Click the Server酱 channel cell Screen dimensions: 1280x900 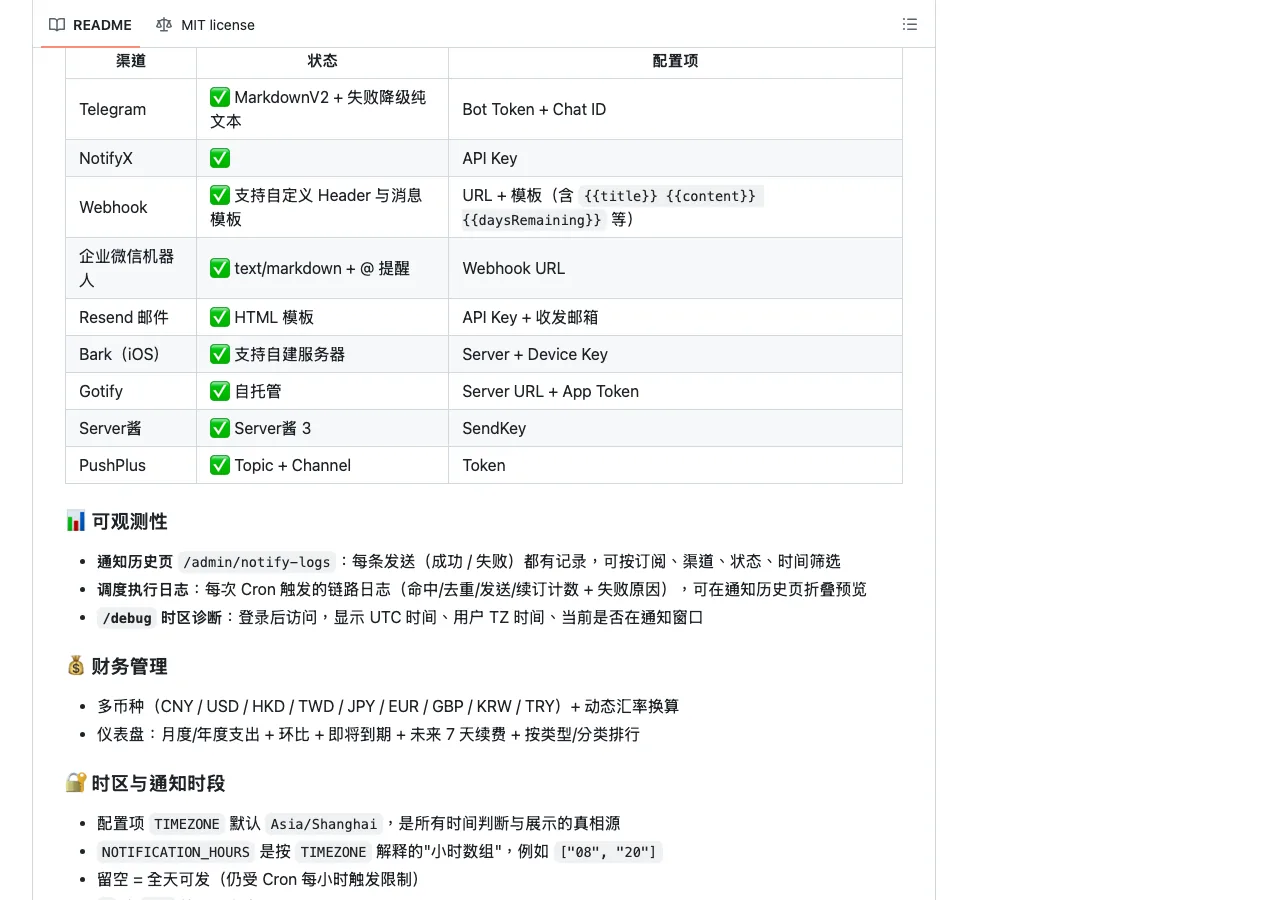tap(131, 428)
